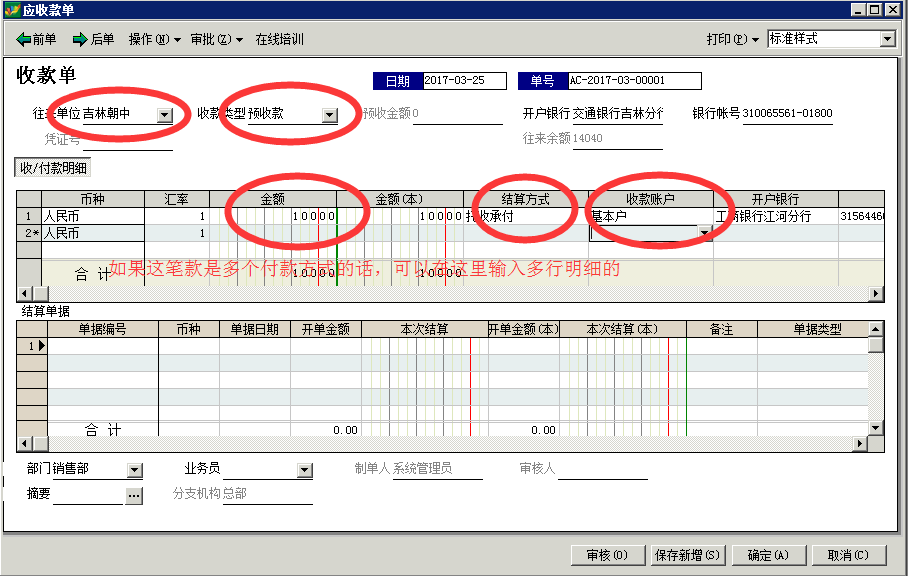The image size is (908, 576).
Task: Click the 开单金额 column header
Action: point(326,329)
